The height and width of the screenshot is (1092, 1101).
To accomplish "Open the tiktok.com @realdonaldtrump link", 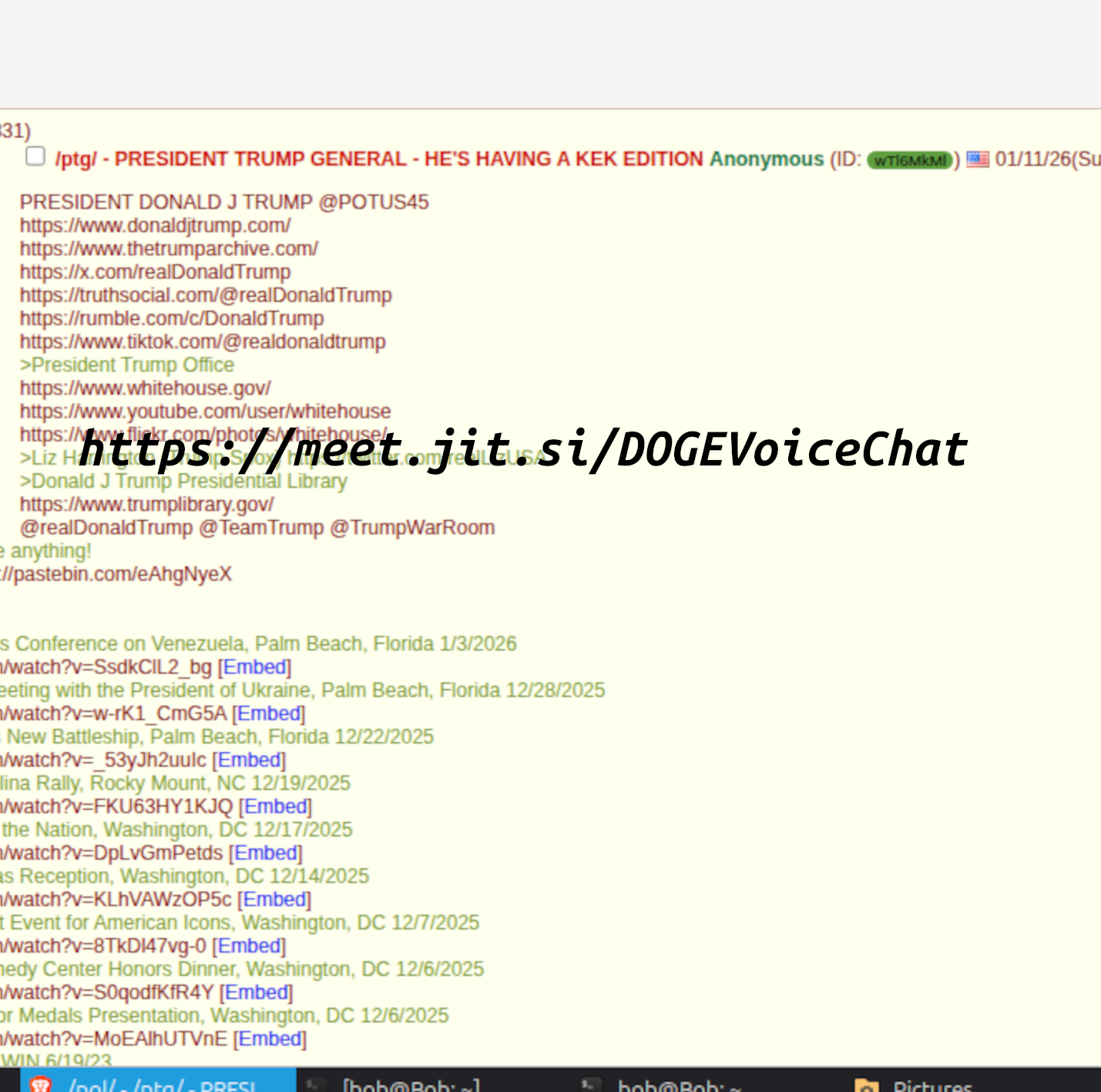I will pyautogui.click(x=203, y=341).
